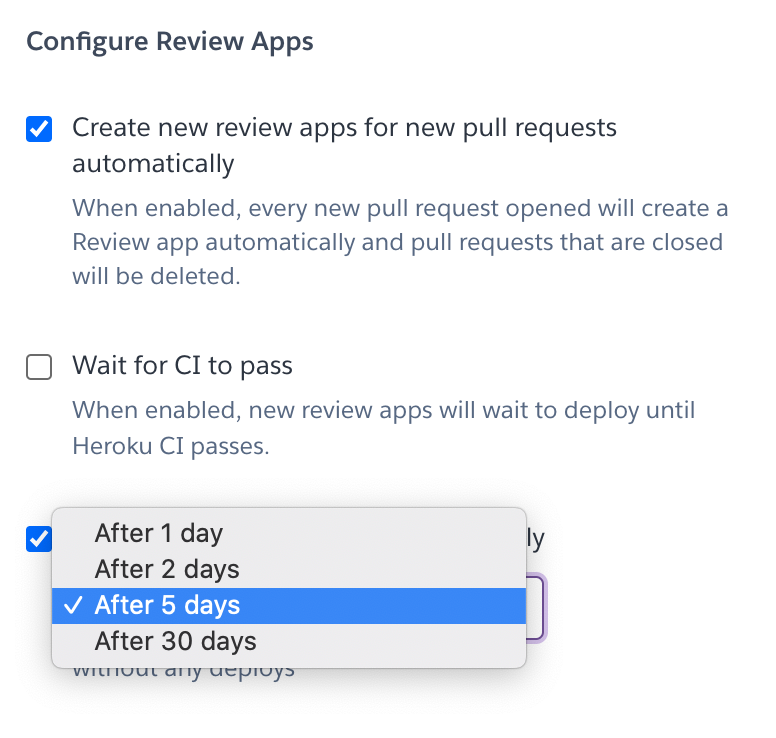This screenshot has width=776, height=738.
Task: Click the text will be deleted
Action: 156,277
